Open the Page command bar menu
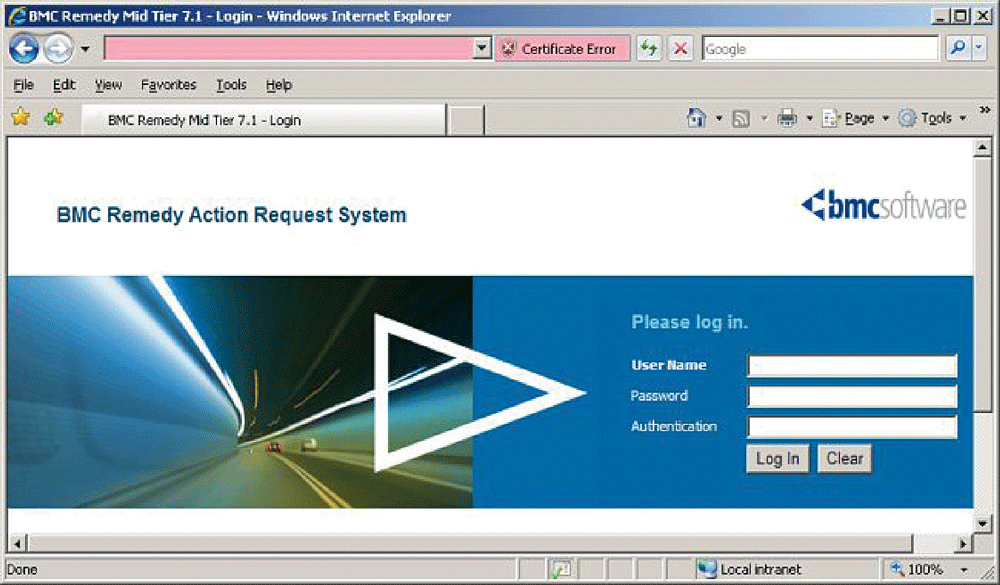This screenshot has height=585, width=1000. click(x=855, y=118)
